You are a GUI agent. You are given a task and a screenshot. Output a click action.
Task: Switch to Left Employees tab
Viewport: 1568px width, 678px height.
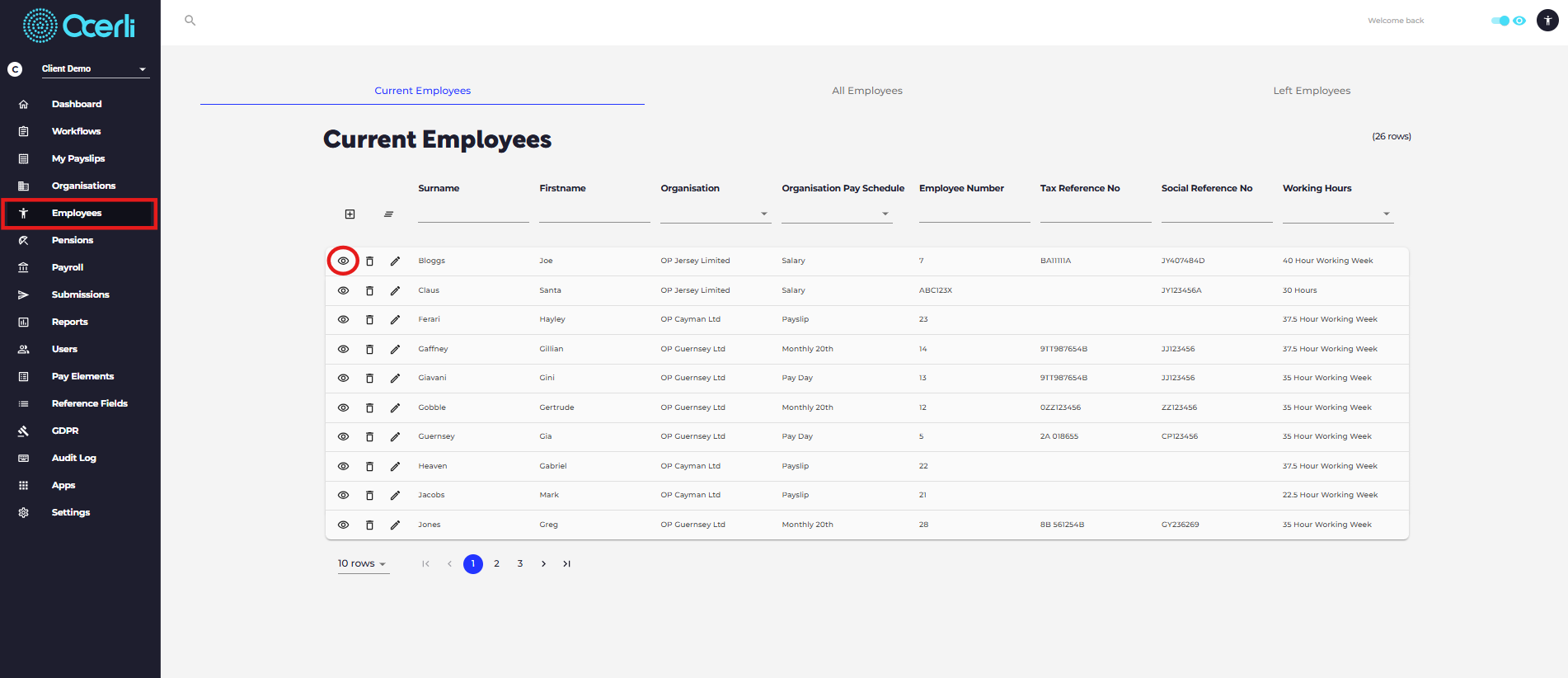coord(1312,91)
